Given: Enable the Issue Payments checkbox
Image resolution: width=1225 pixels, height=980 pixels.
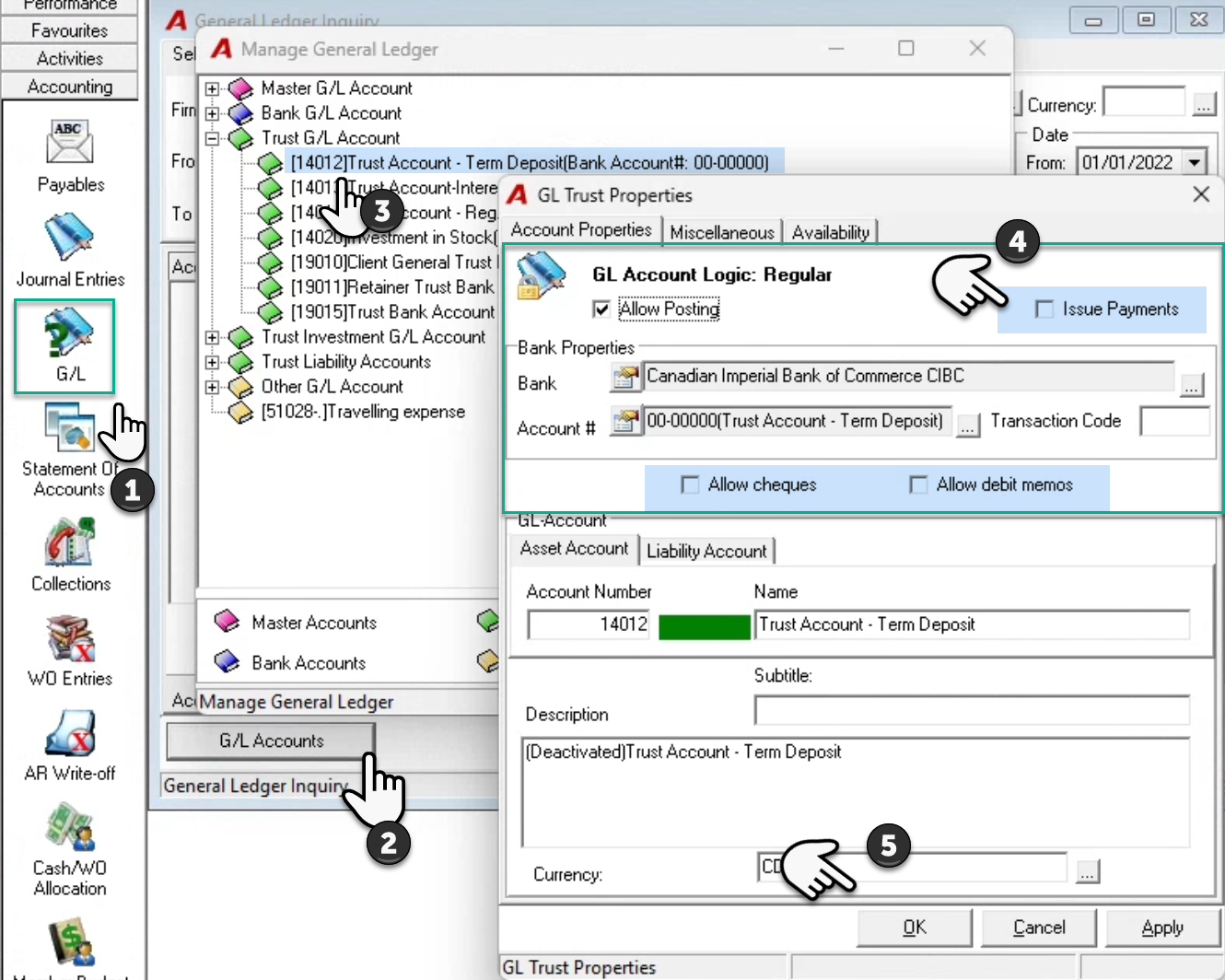Looking at the screenshot, I should click(x=1044, y=309).
